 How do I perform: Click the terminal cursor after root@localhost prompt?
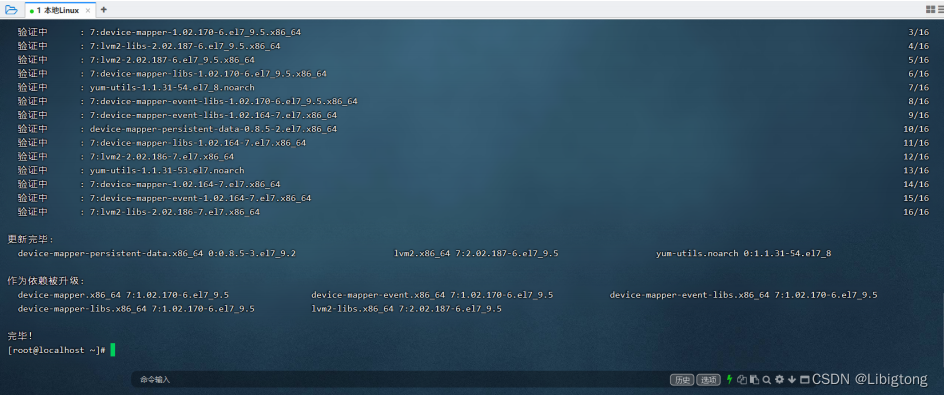[x=113, y=350]
